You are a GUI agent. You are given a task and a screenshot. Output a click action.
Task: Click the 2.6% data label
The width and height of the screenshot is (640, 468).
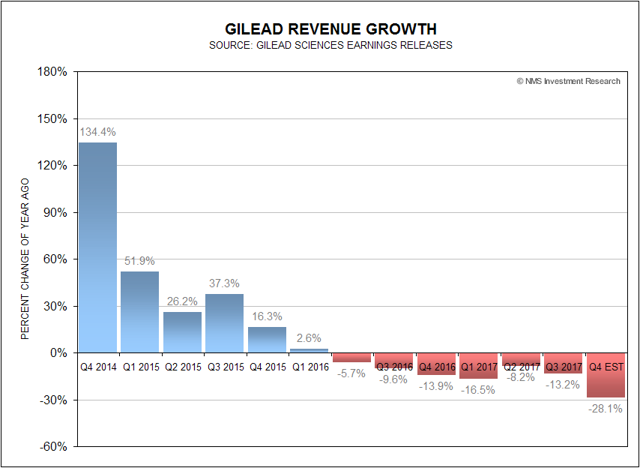pos(309,338)
